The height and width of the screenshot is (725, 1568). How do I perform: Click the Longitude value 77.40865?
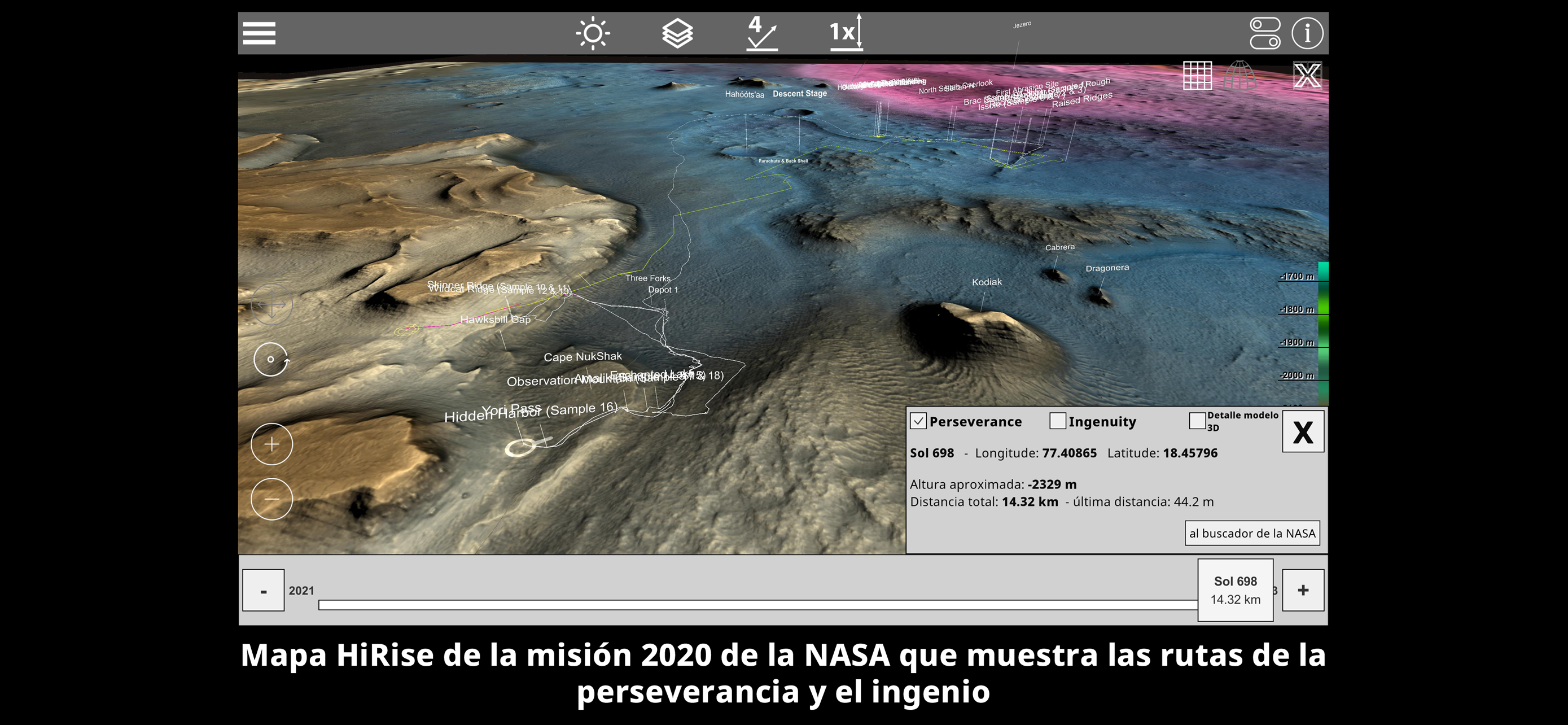[1069, 453]
